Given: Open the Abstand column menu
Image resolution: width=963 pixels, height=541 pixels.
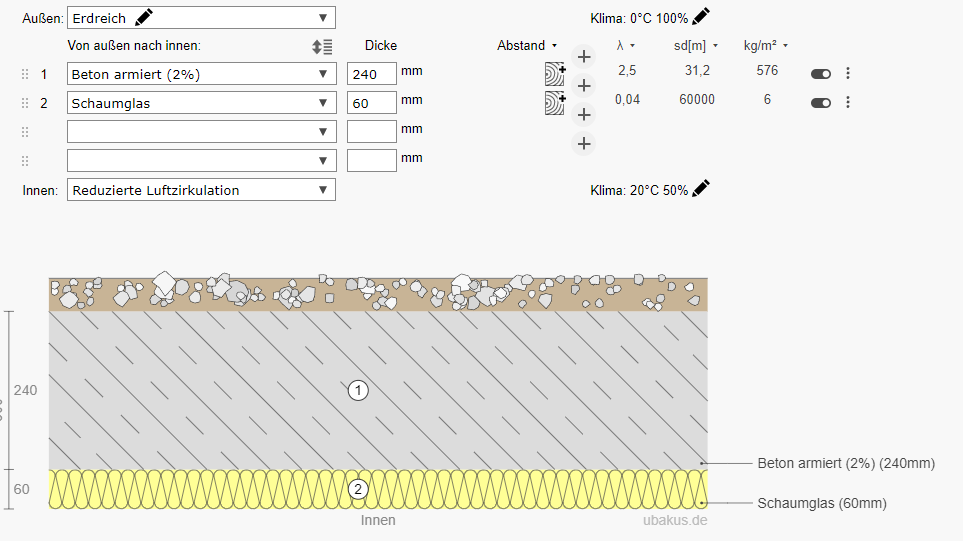Looking at the screenshot, I should 527,45.
